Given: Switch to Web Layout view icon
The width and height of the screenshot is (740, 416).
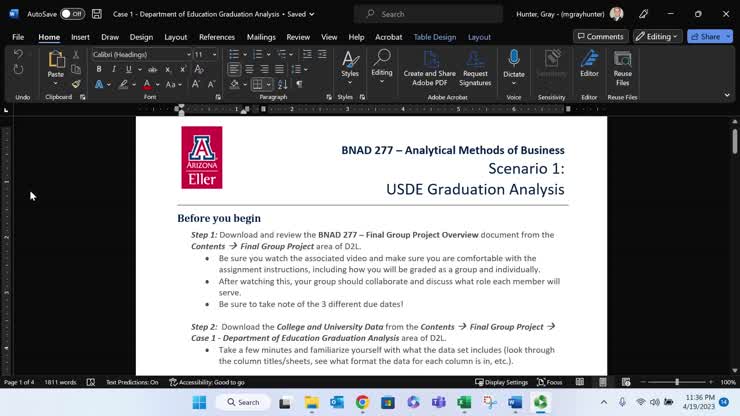Looking at the screenshot, I should 626,382.
